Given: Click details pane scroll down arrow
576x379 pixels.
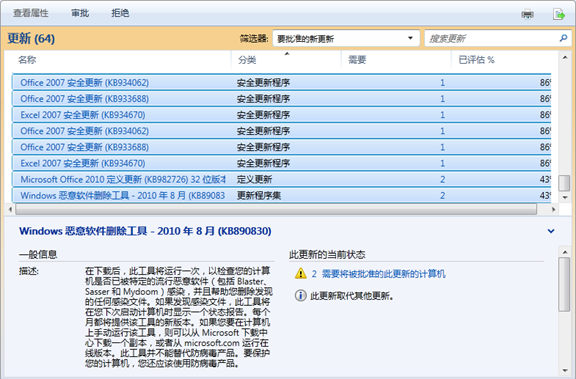Looking at the screenshot, I should pos(565,370).
